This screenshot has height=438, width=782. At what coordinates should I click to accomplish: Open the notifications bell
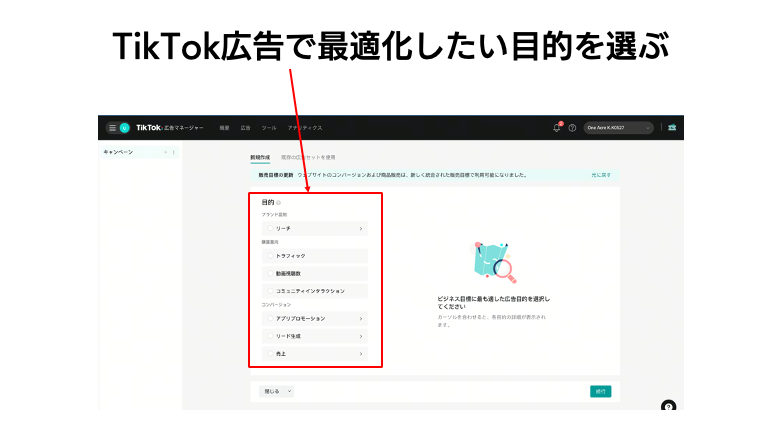(x=557, y=128)
